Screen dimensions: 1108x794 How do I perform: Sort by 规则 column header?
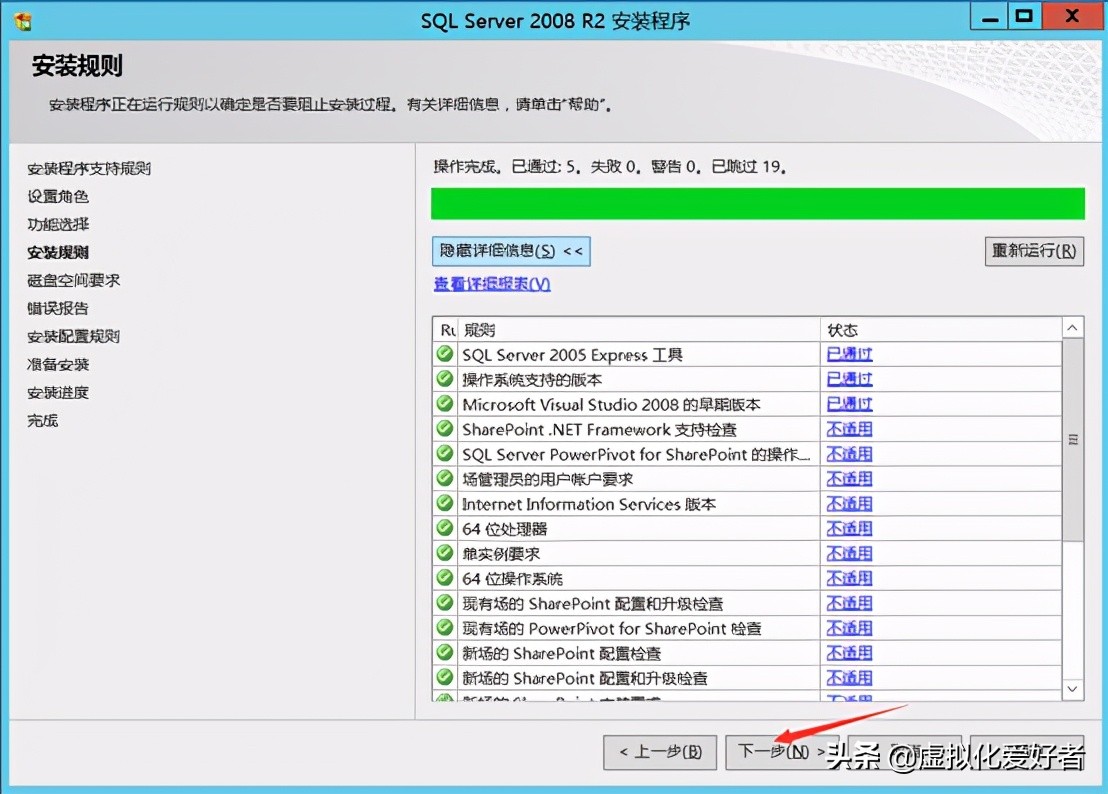click(x=639, y=330)
